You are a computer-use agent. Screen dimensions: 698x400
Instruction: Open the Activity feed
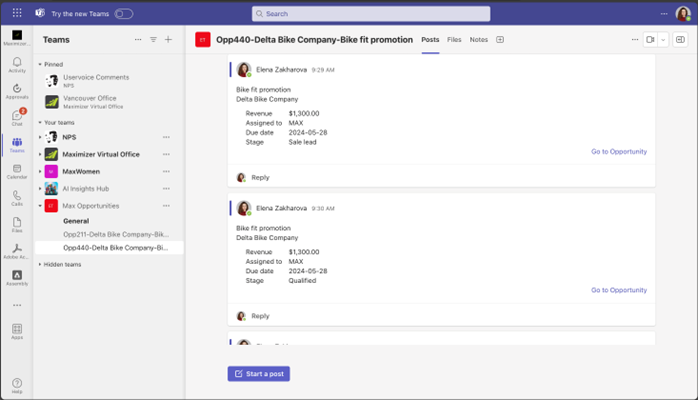pyautogui.click(x=17, y=65)
